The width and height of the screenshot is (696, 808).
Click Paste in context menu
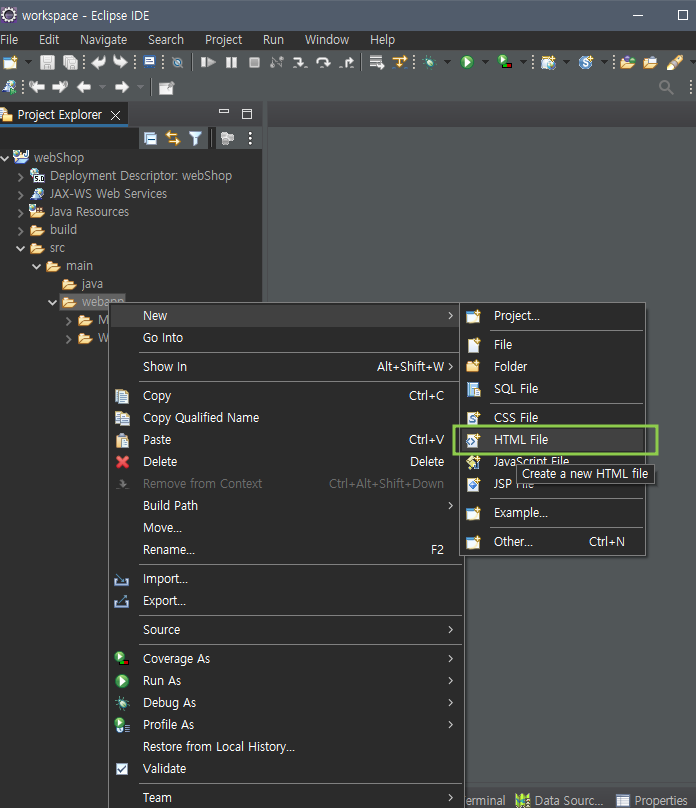point(285,440)
